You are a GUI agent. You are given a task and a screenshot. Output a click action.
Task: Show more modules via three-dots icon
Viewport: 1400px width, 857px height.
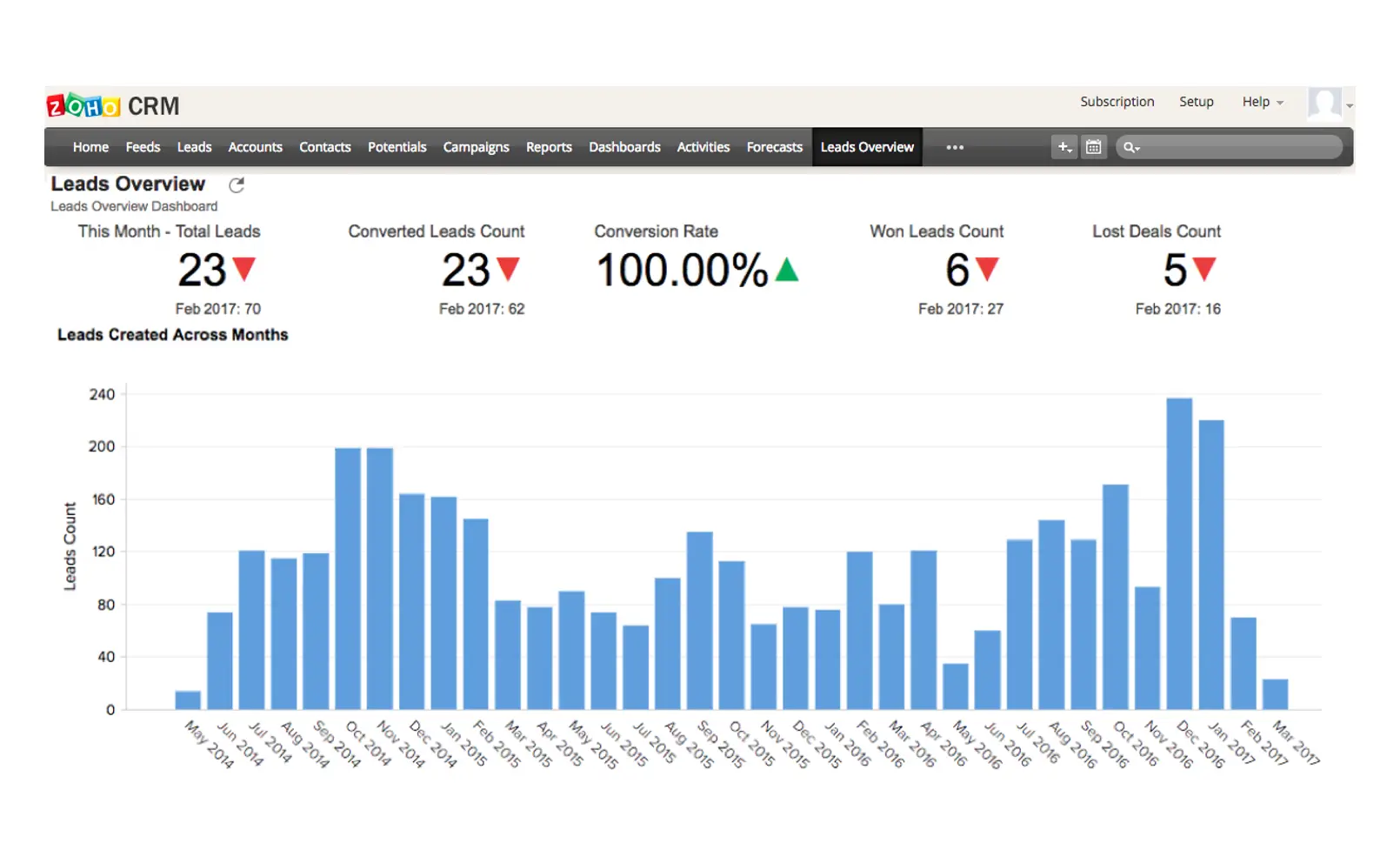955,147
